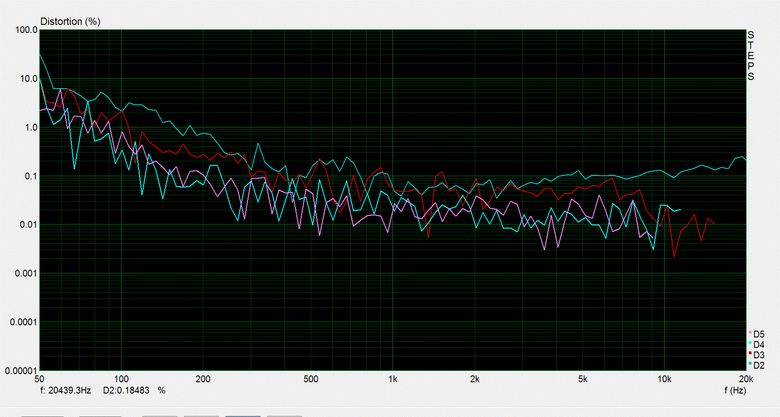This screenshot has height=417, width=780.
Task: Select the D2 legend entry
Action: pos(757,366)
